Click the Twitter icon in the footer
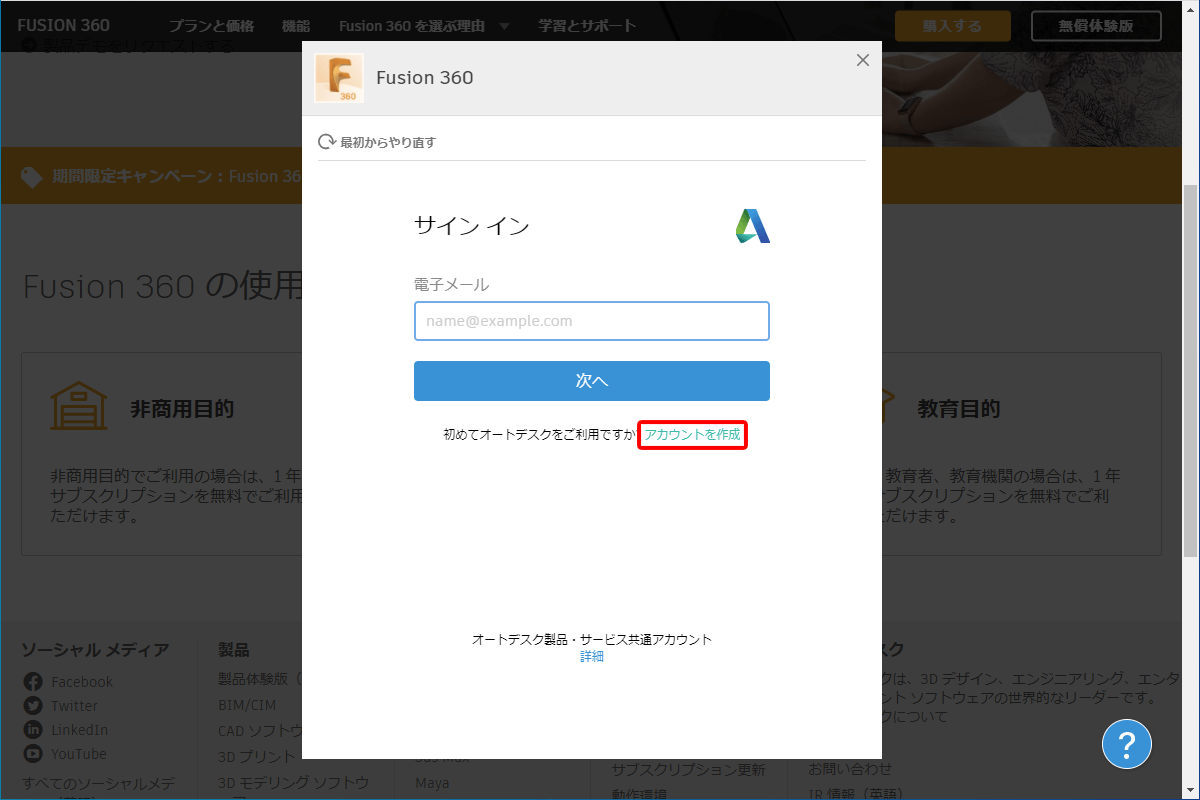The width and height of the screenshot is (1200, 800). (x=33, y=706)
